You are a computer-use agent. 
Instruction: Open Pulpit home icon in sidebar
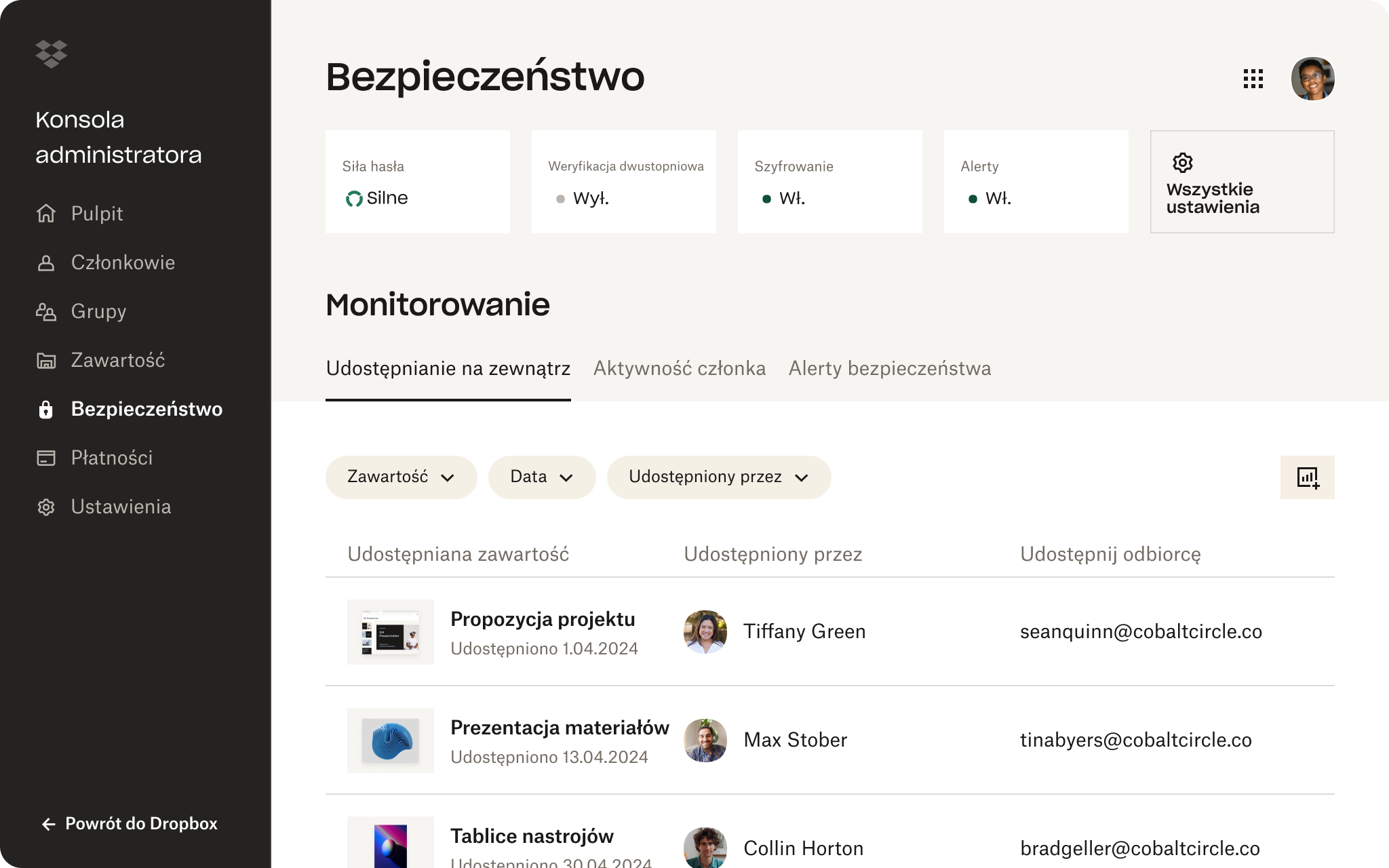46,214
